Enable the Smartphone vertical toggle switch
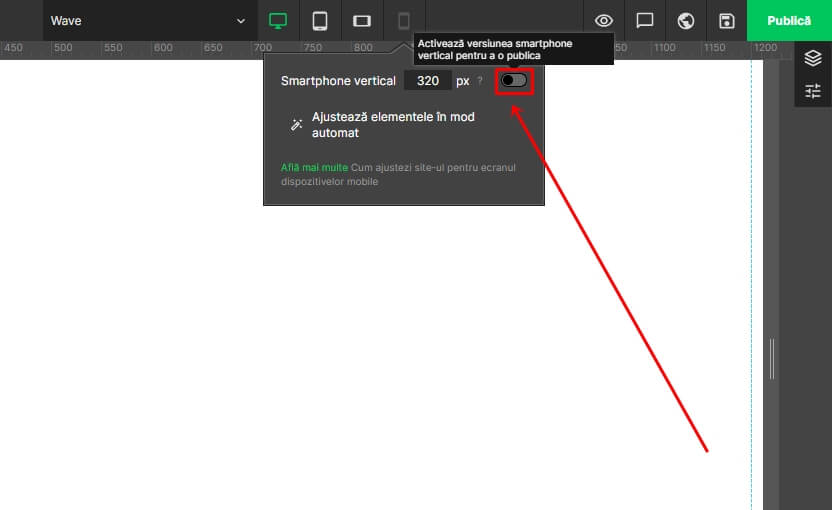This screenshot has width=832, height=510. 514,80
